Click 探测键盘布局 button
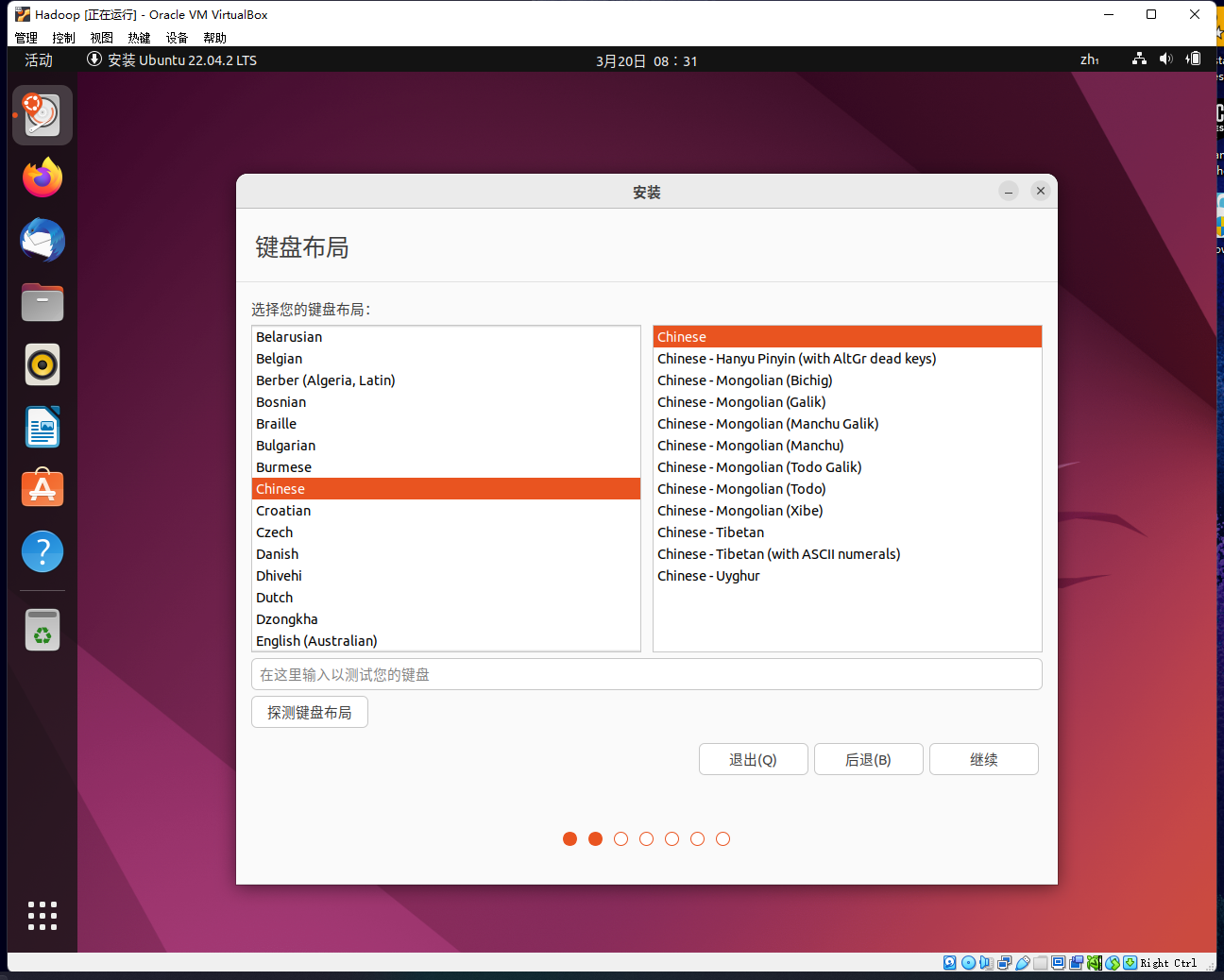The image size is (1224, 980). pos(310,712)
